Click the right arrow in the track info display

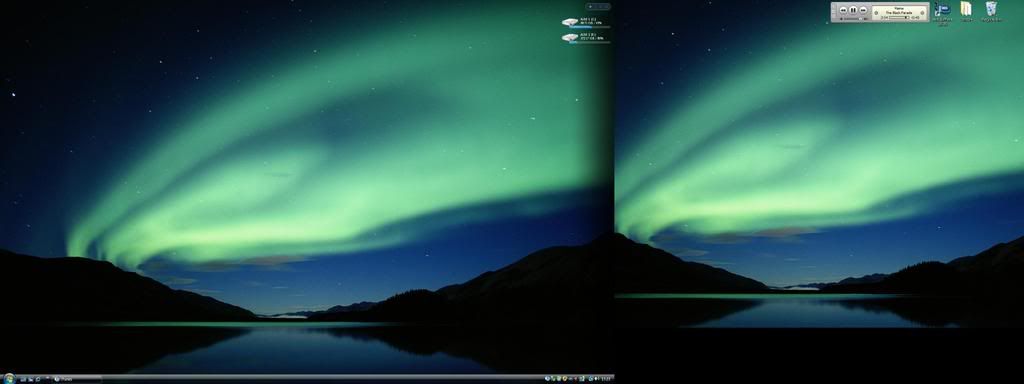(x=923, y=12)
